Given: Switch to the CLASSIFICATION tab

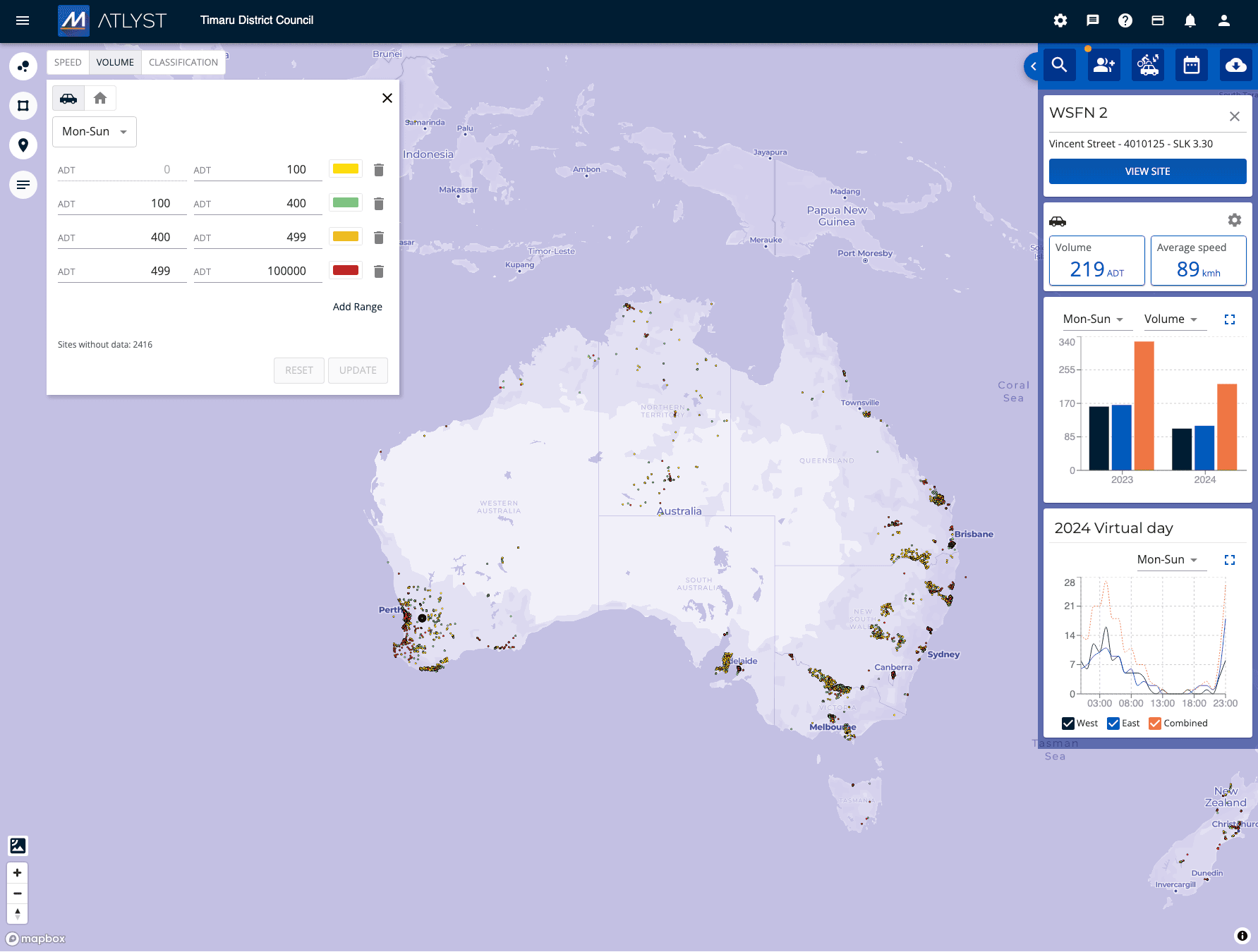Looking at the screenshot, I should (183, 62).
